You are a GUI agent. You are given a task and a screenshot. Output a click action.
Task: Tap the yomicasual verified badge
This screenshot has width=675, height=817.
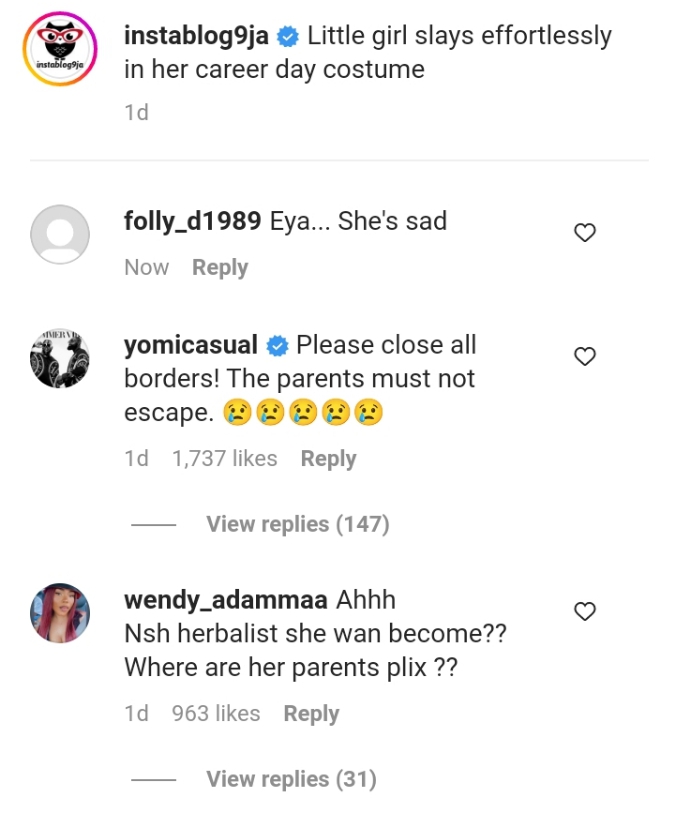278,346
